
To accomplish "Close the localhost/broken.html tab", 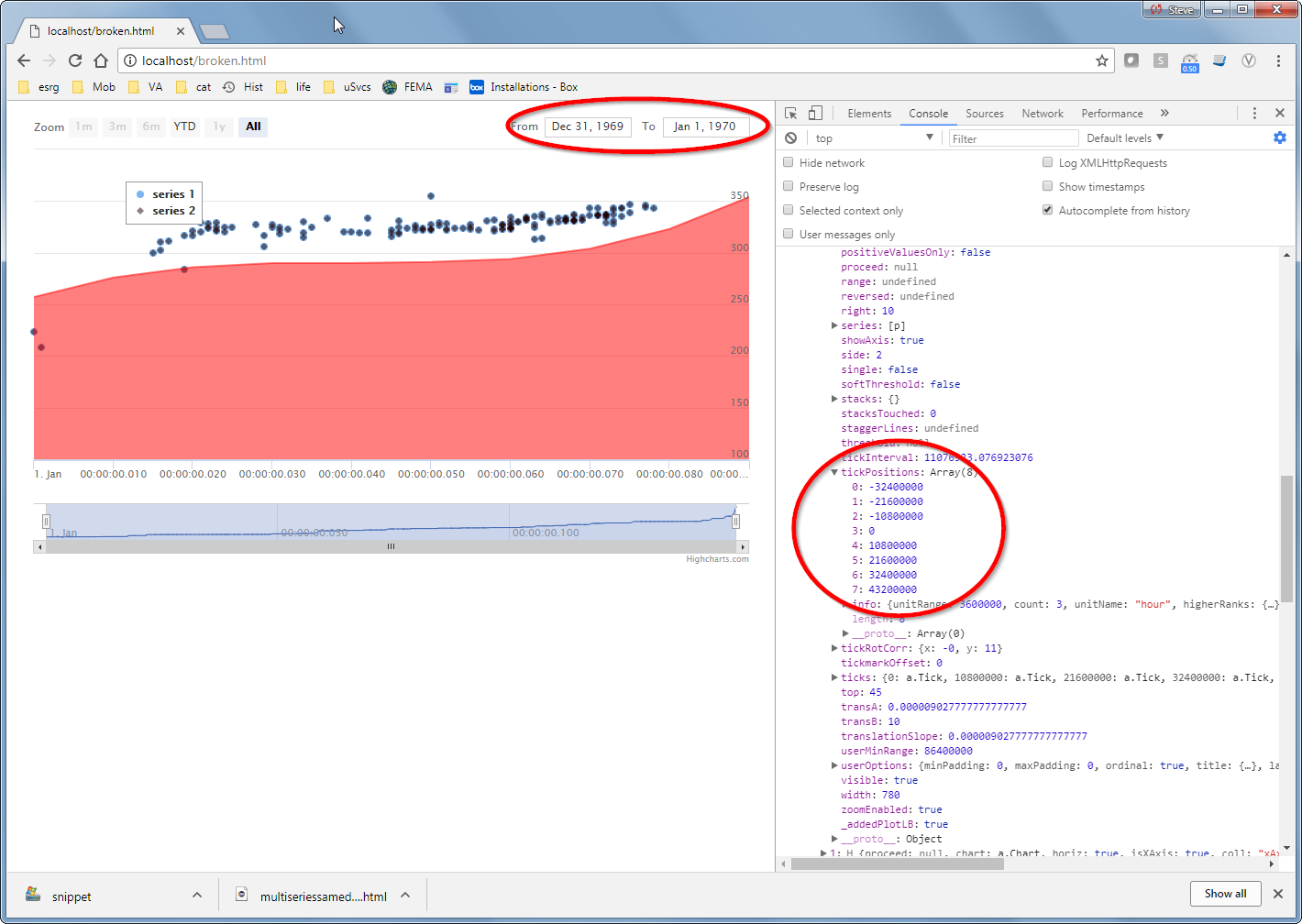I will tap(181, 31).
